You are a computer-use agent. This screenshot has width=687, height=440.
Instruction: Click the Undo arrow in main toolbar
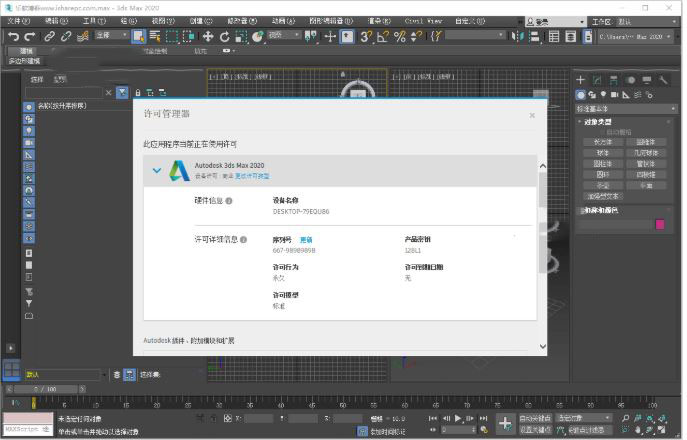13,36
